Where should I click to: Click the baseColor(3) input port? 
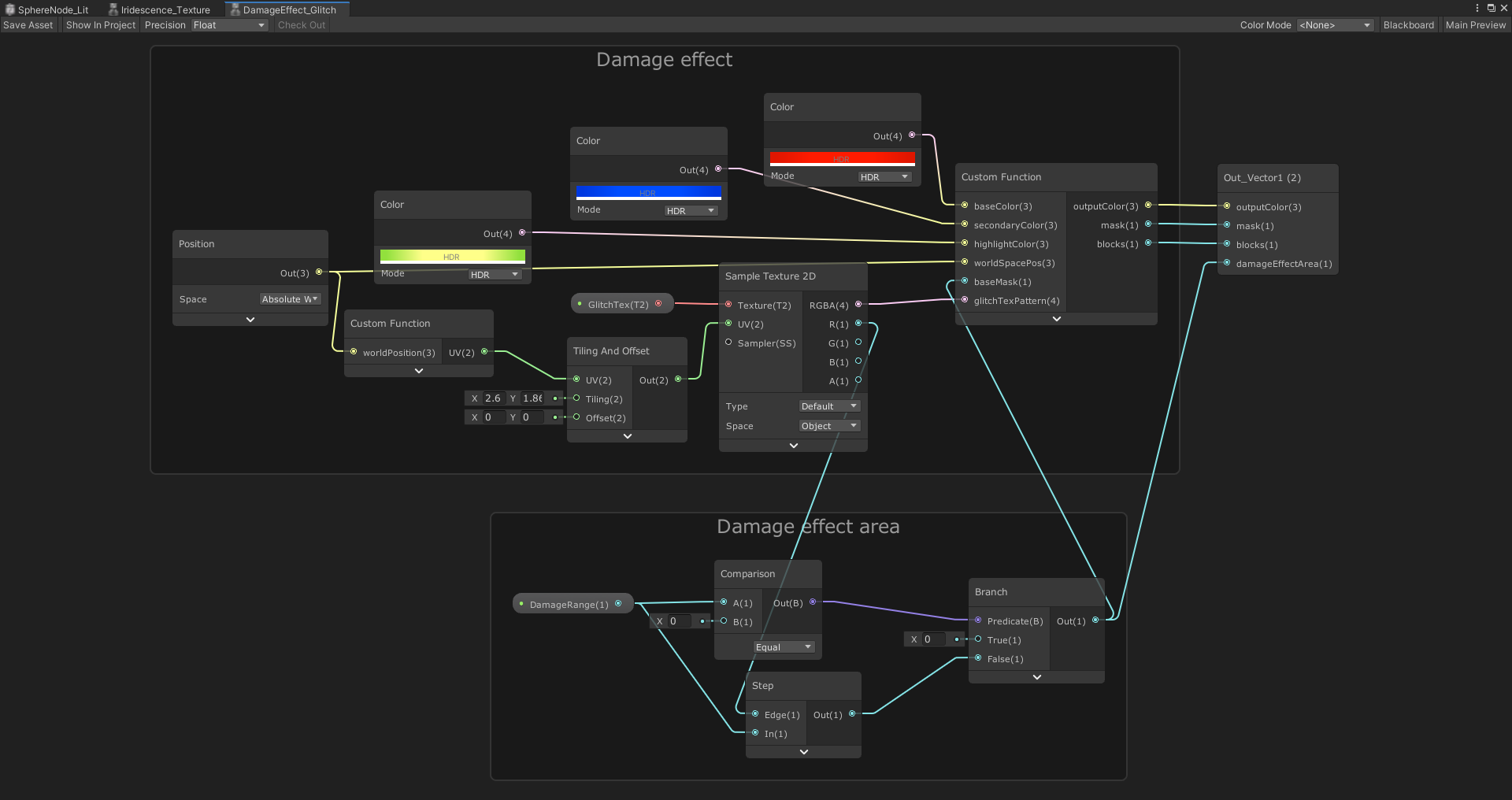[965, 206]
